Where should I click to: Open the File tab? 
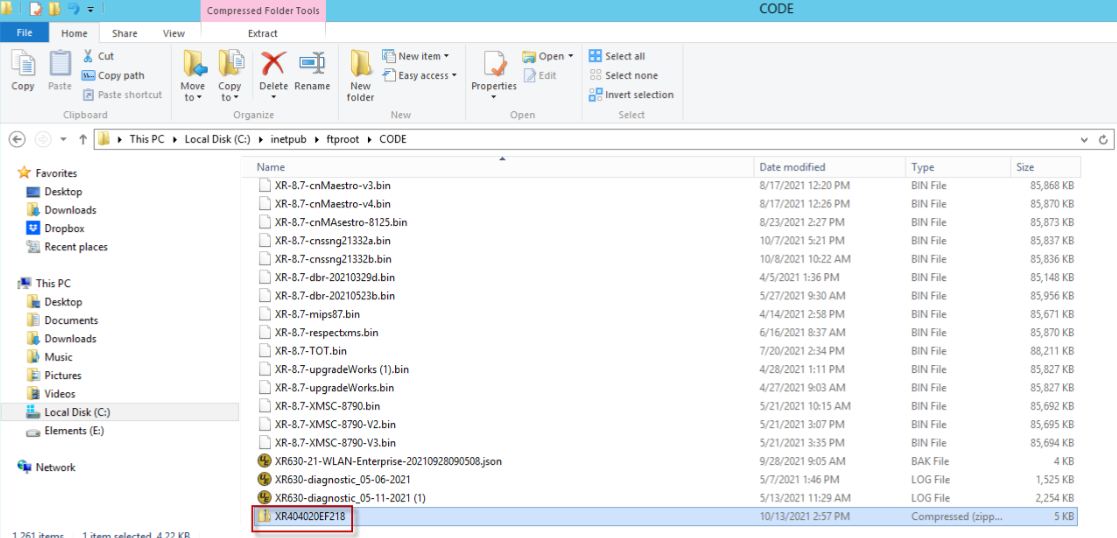[24, 33]
